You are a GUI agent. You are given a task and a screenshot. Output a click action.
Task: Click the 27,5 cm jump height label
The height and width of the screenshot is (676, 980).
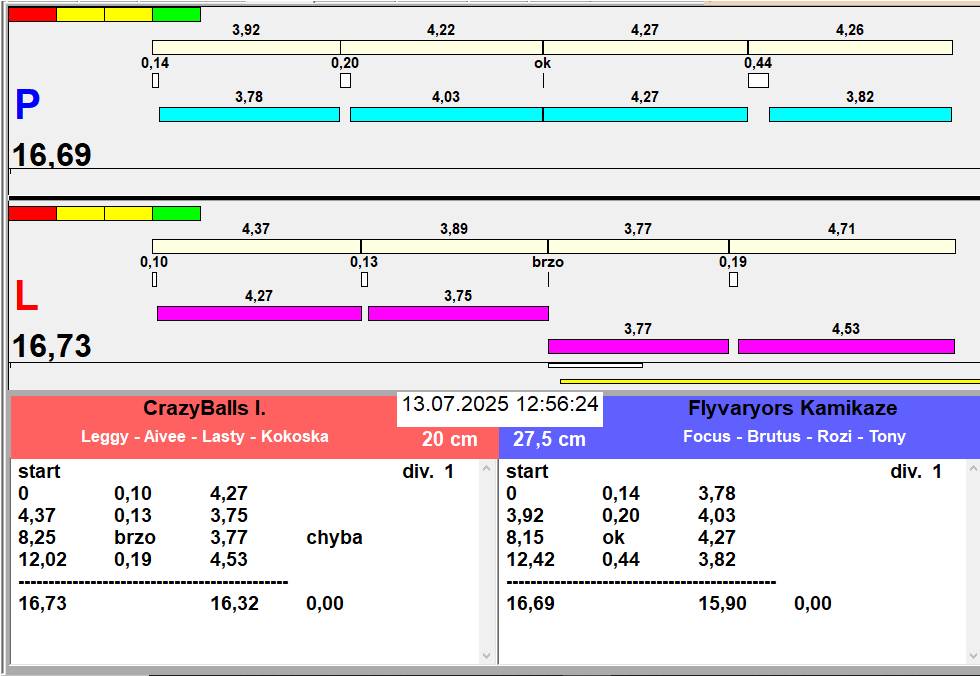point(549,439)
